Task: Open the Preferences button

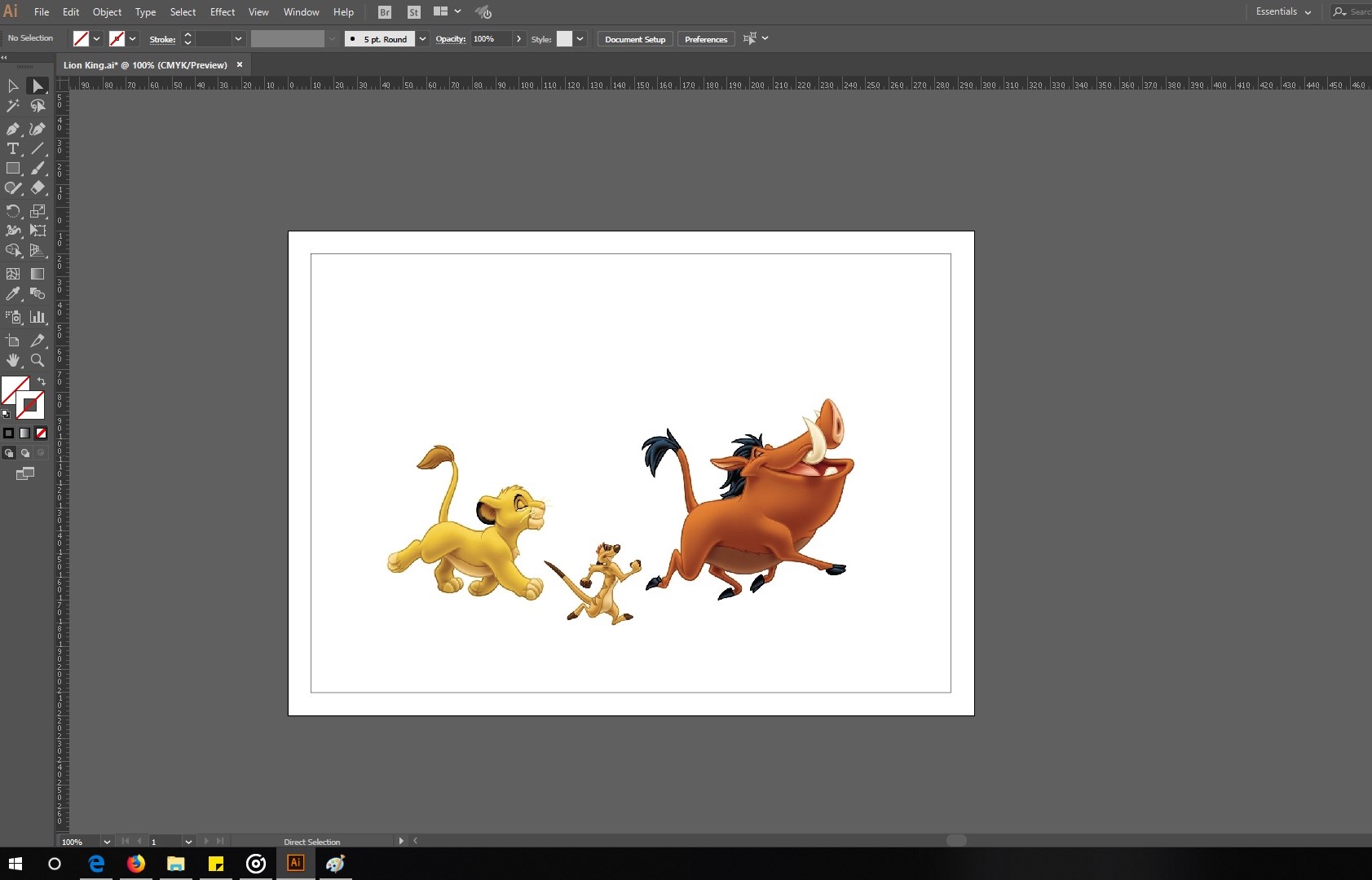Action: pos(705,39)
